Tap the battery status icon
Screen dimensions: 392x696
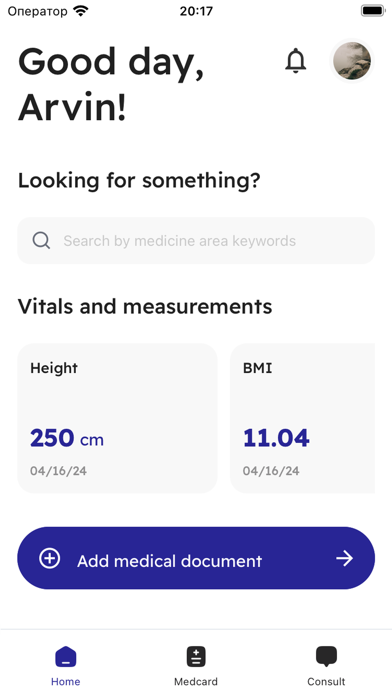click(x=372, y=11)
